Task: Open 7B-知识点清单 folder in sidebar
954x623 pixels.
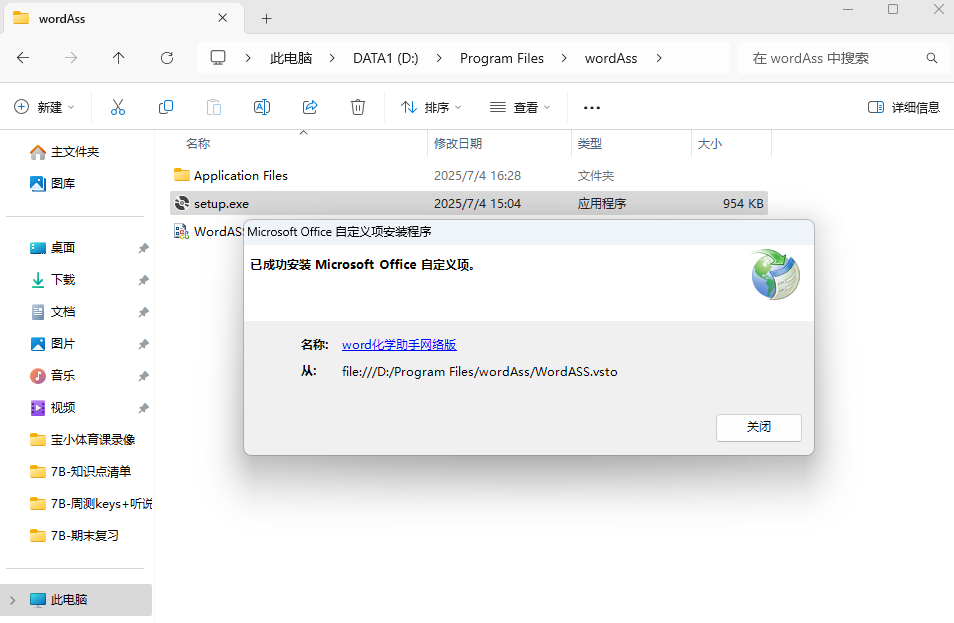Action: [81, 472]
